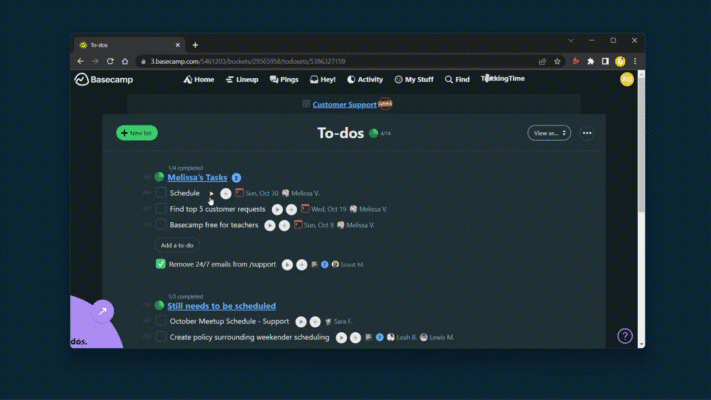The image size is (711, 400).
Task: Click the Wed, Oct 19 due date
Action: 329,209
